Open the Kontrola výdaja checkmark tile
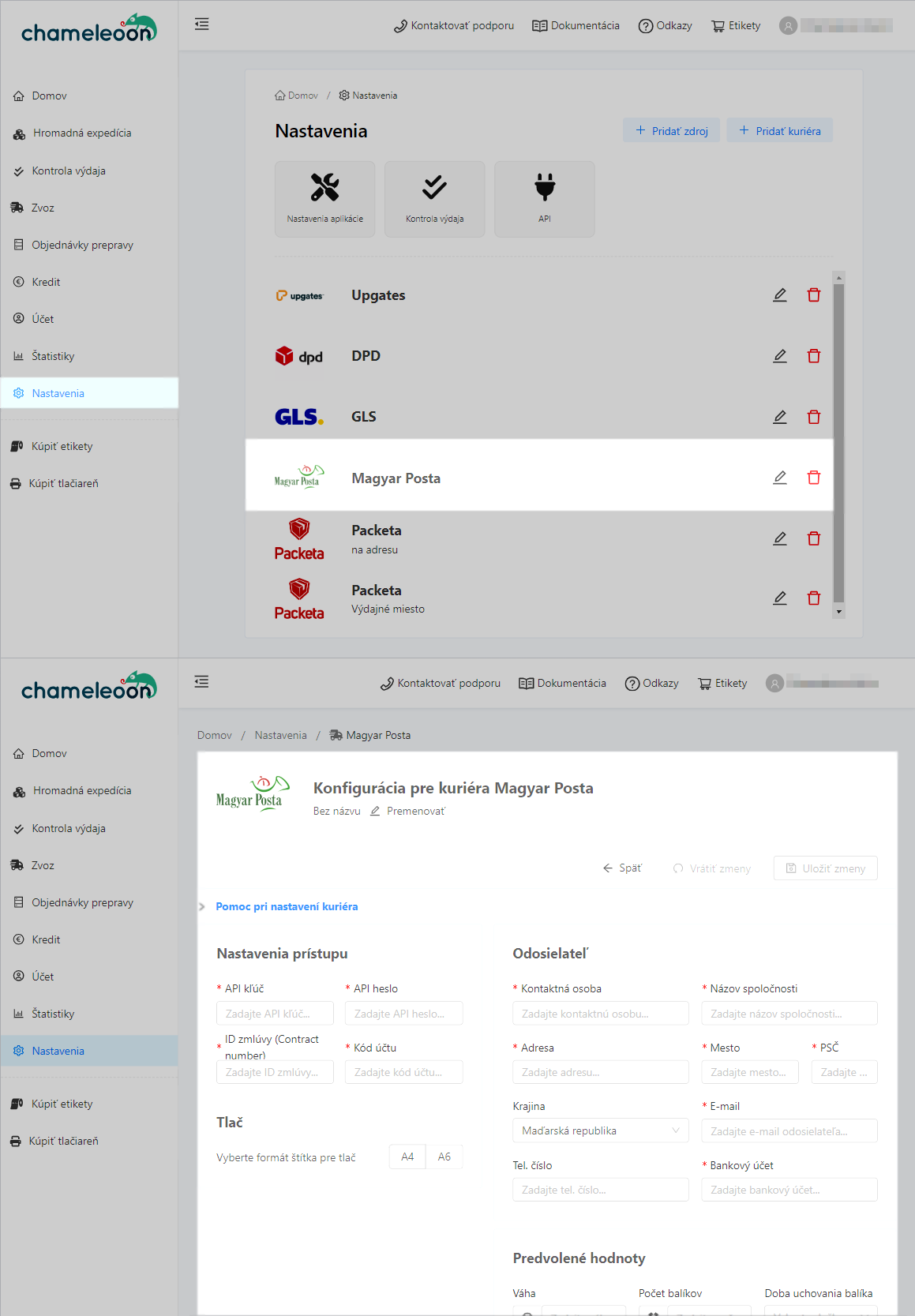Image resolution: width=915 pixels, height=1316 pixels. click(x=434, y=199)
